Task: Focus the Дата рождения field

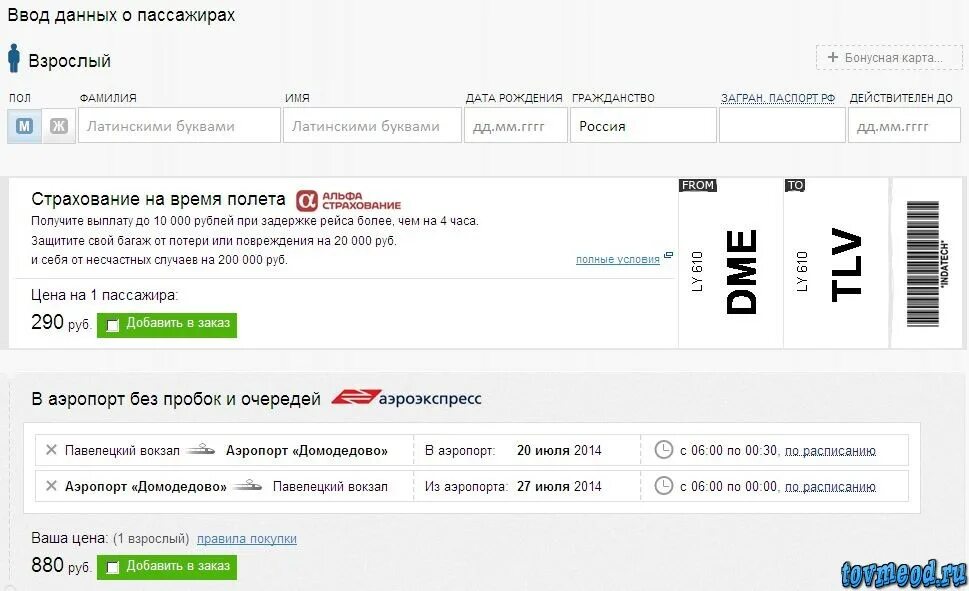Action: (515, 125)
